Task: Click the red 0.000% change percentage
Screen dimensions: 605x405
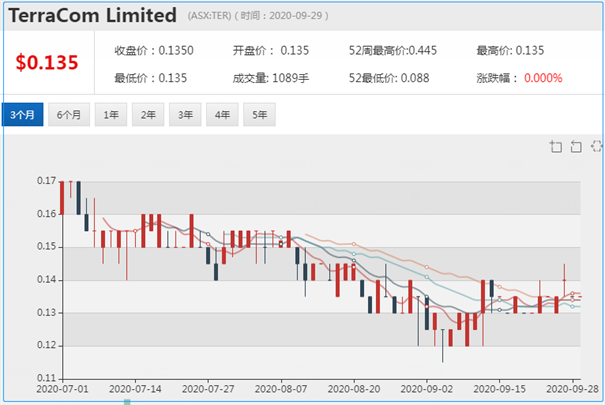Action: pos(543,78)
